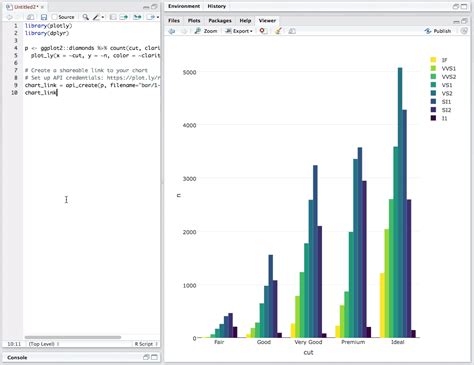The width and height of the screenshot is (474, 365).
Task: Click the Viewer refresh icon
Action: tap(464, 31)
